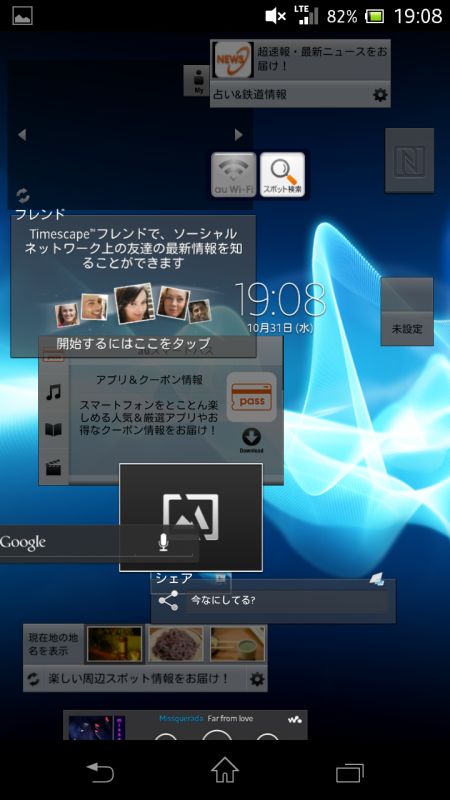Screen dimensions: 450x800
Task: Tap the music album art thumbnail
Action: [97, 728]
